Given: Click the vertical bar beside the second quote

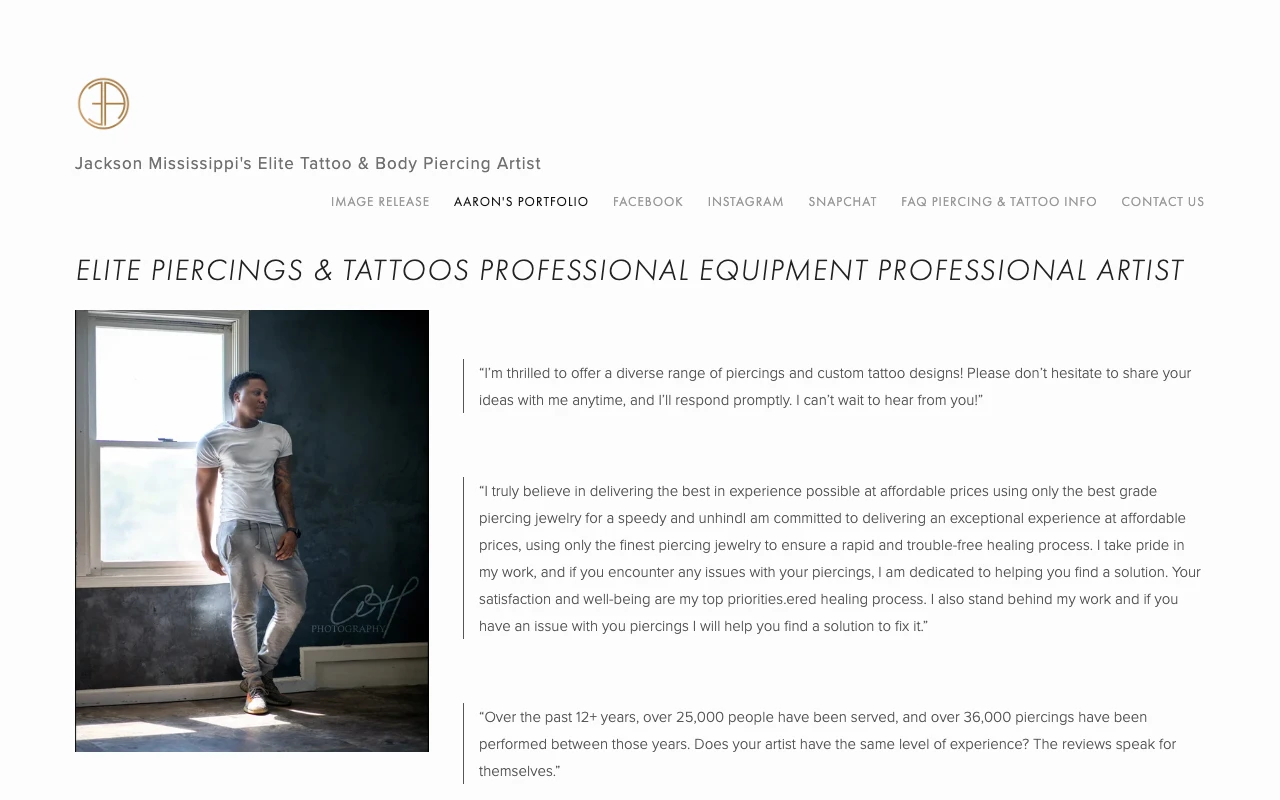Looking at the screenshot, I should pos(464,558).
